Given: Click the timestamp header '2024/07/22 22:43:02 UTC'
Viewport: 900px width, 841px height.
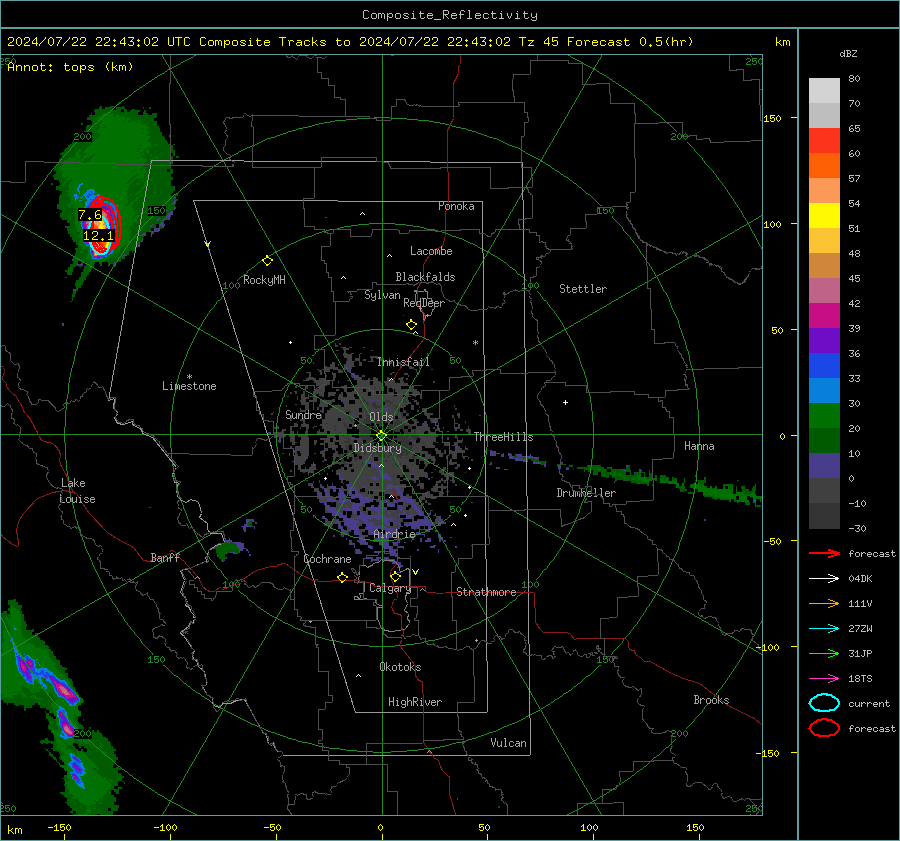Looking at the screenshot, I should [99, 42].
